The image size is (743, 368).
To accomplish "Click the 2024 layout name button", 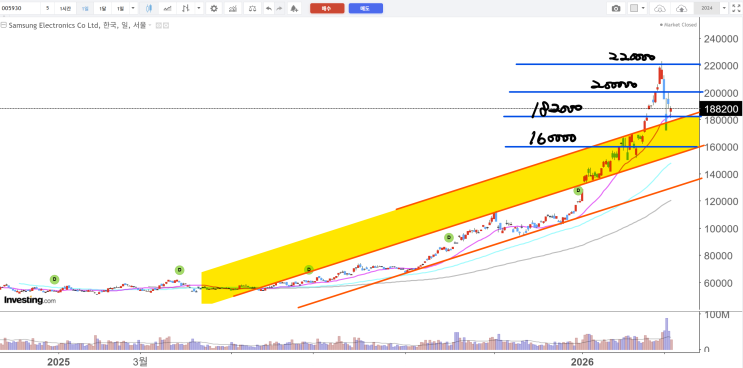I will (x=707, y=9).
